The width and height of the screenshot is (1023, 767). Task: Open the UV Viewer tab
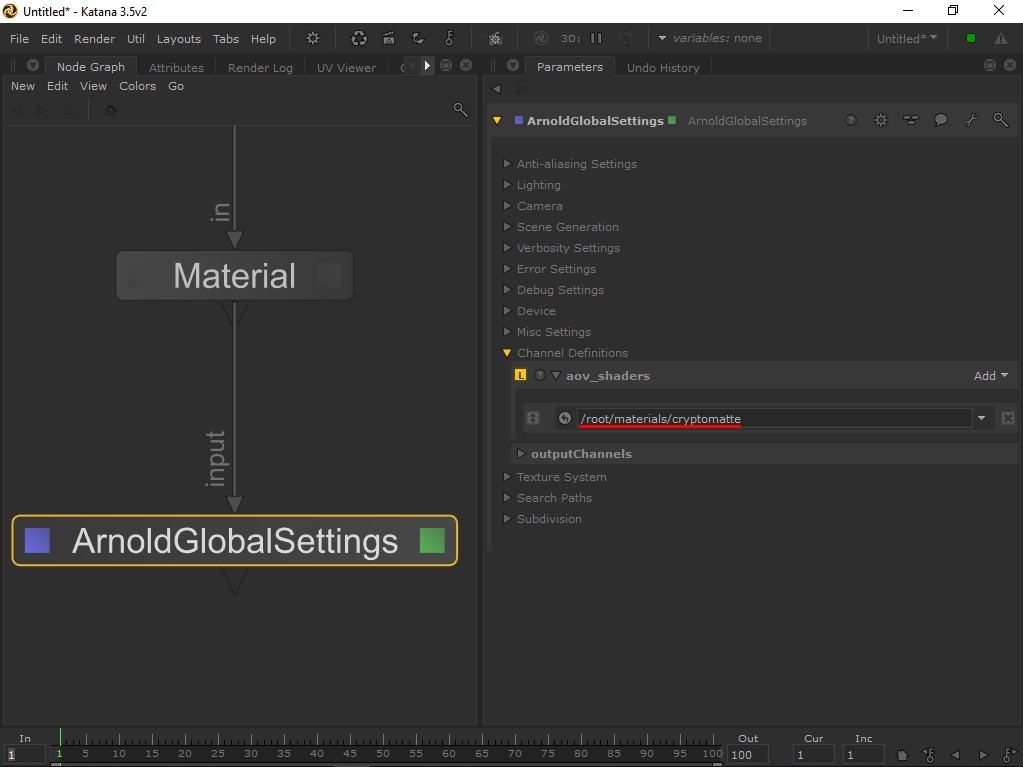point(346,67)
